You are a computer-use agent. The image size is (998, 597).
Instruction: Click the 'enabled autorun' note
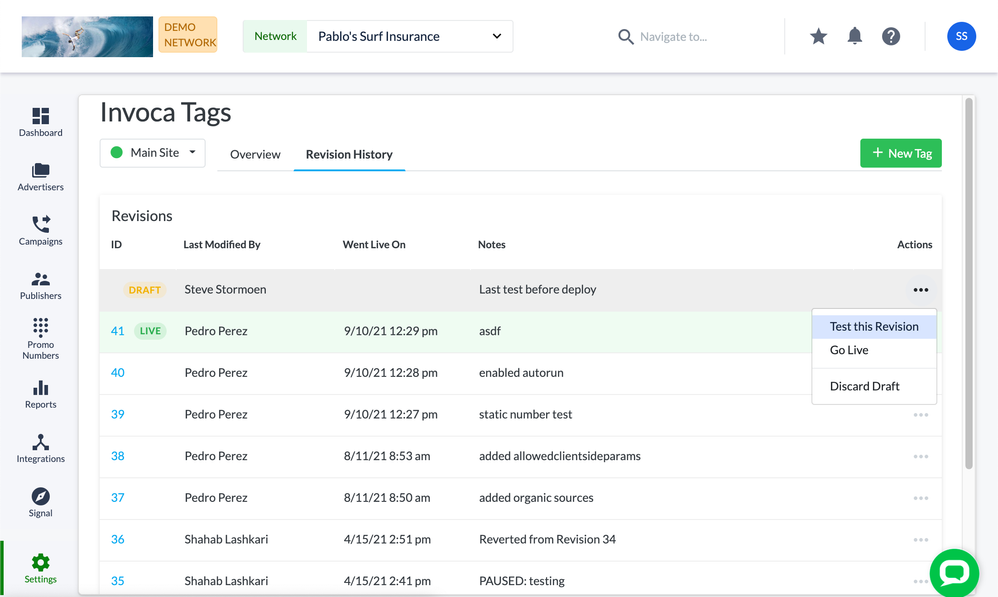[x=521, y=372]
